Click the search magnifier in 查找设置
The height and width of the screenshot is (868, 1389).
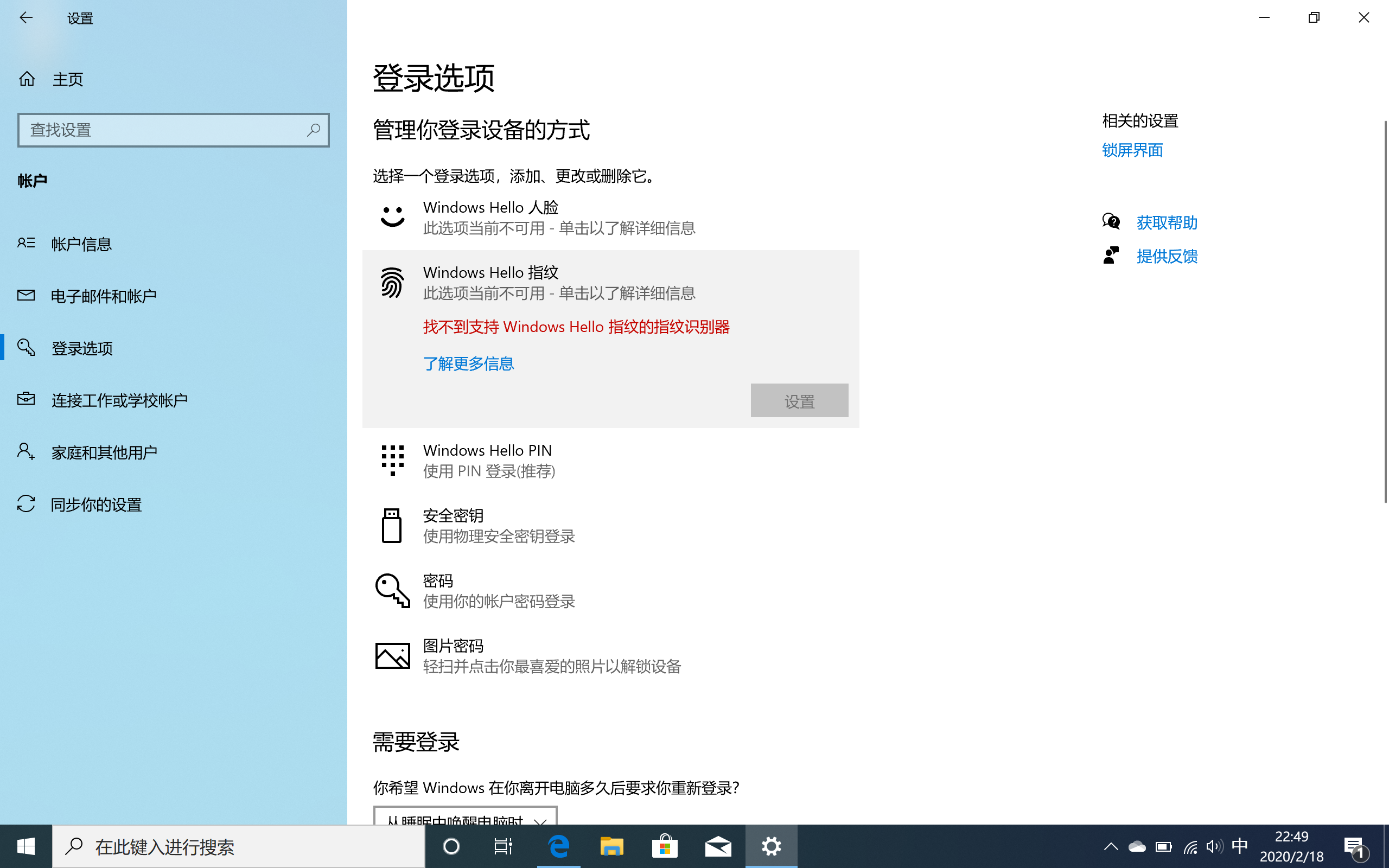coord(314,130)
